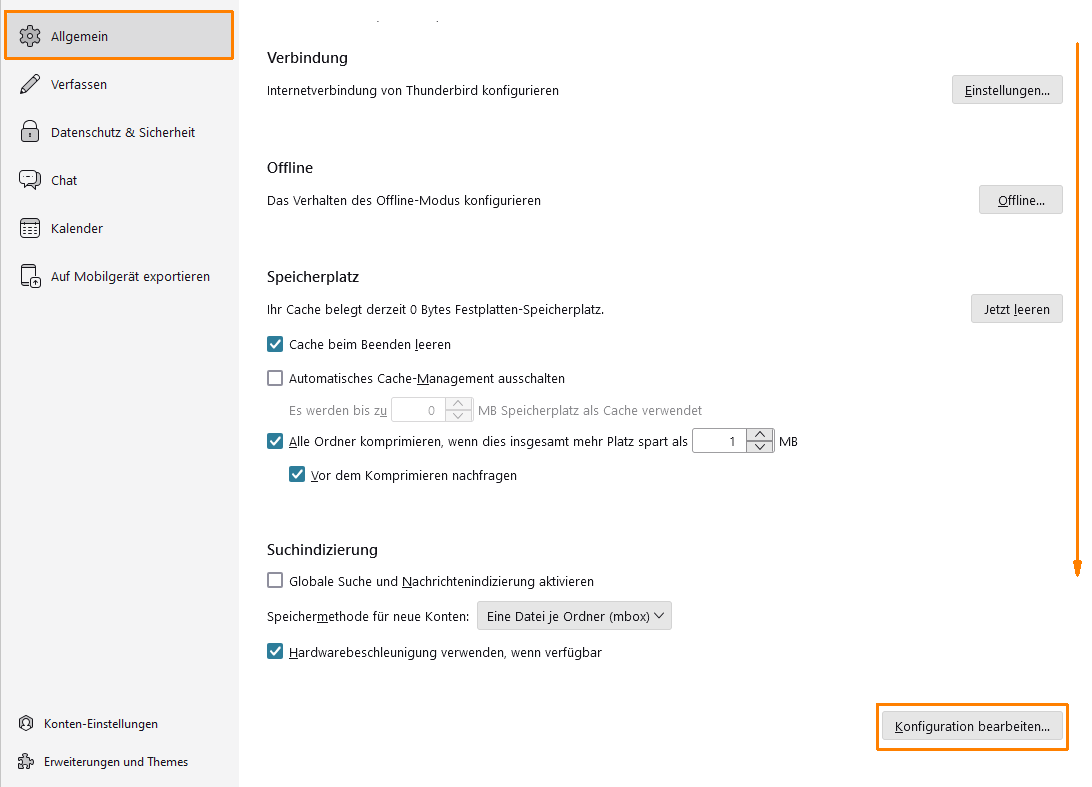The width and height of the screenshot is (1092, 787).
Task: Open Konfiguration bearbeiten... button
Action: tap(972, 726)
